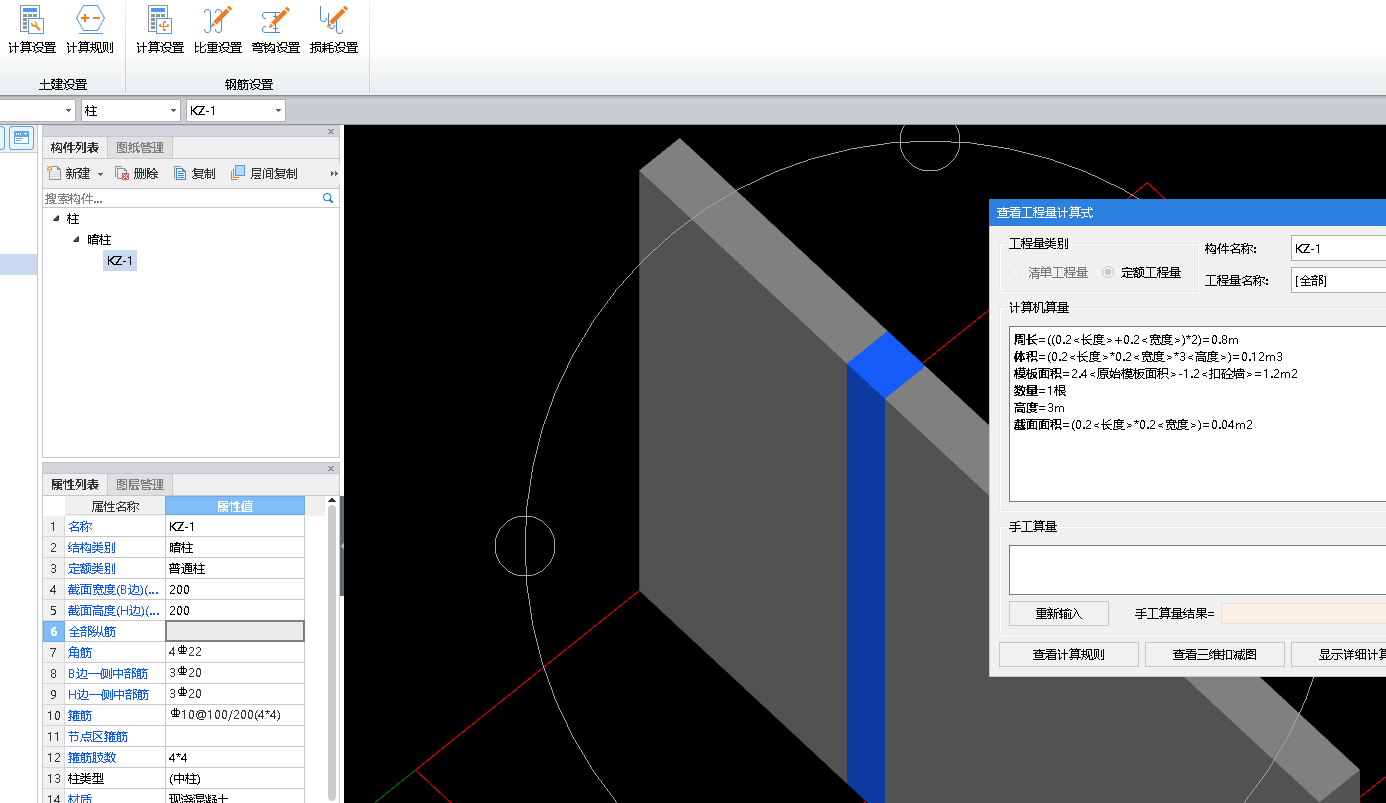Open the 新建 dropdown arrow

tap(100, 174)
